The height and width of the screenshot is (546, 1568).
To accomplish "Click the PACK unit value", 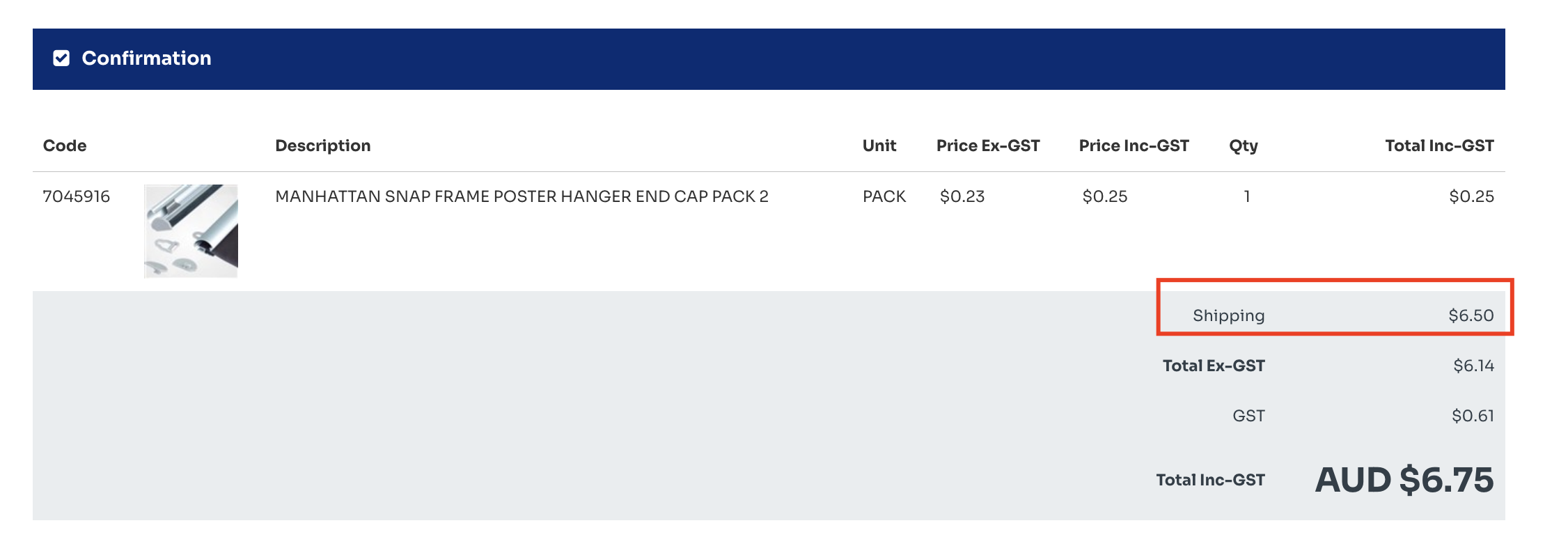I will 884,196.
